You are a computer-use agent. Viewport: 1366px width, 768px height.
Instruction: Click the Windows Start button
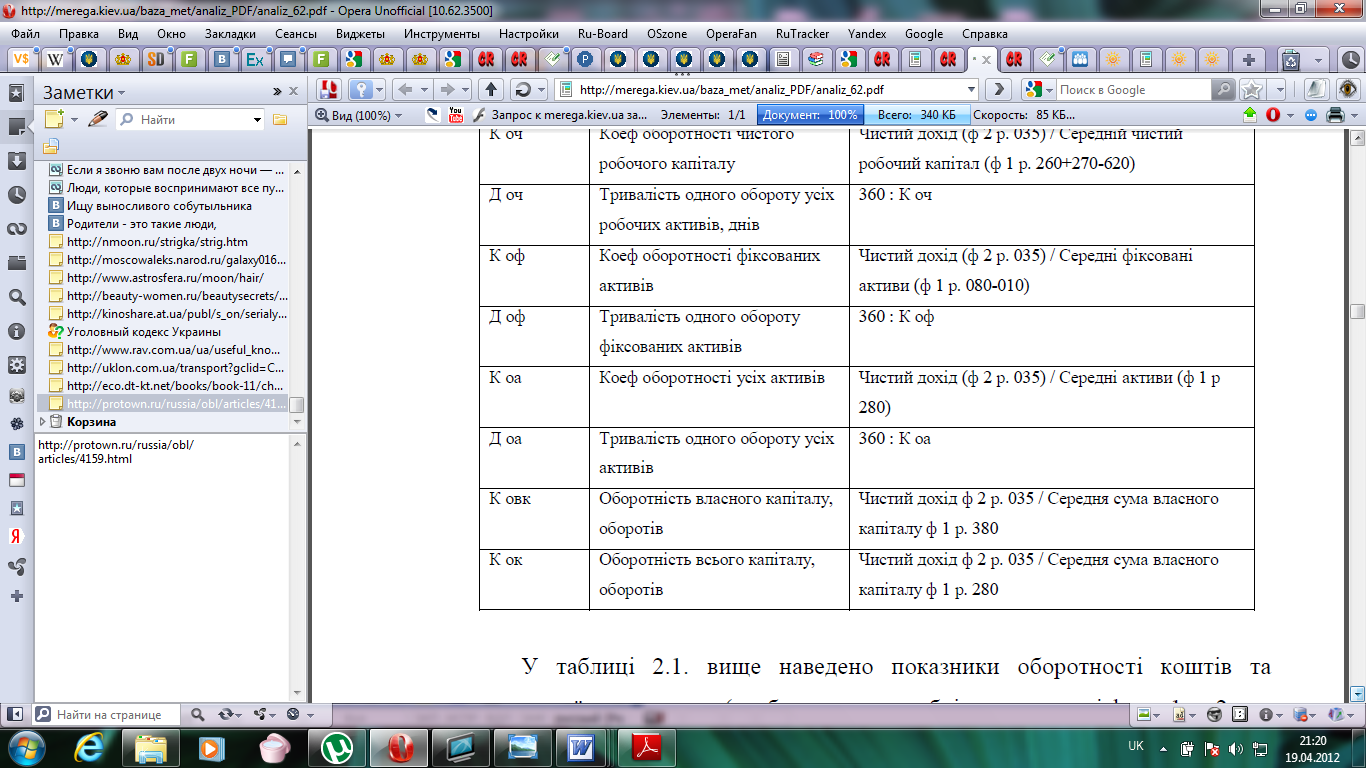(x=25, y=747)
